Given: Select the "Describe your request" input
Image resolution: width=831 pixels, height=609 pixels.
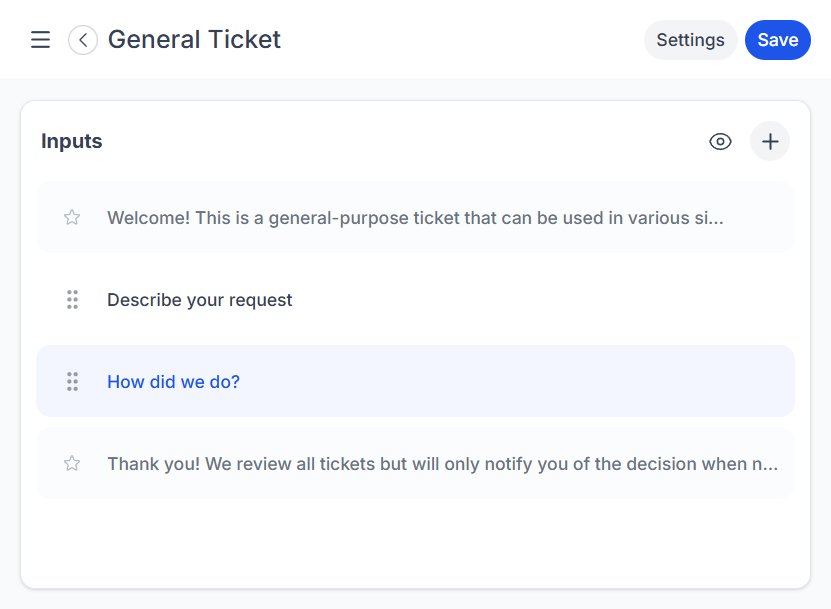Looking at the screenshot, I should (200, 300).
